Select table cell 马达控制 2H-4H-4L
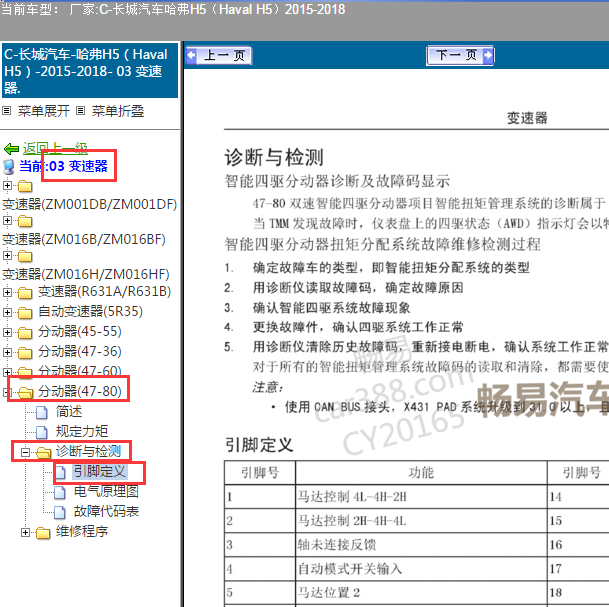This screenshot has width=609, height=607. (x=421, y=520)
